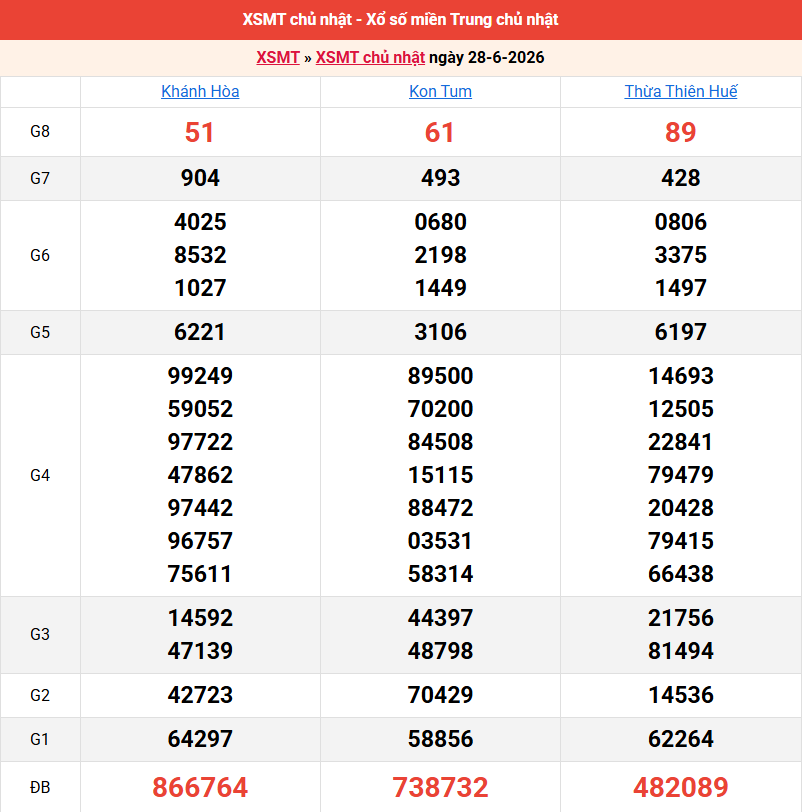Screen dimensions: 802x812
Task: Open the Kon Tum province link
Action: click(x=440, y=92)
